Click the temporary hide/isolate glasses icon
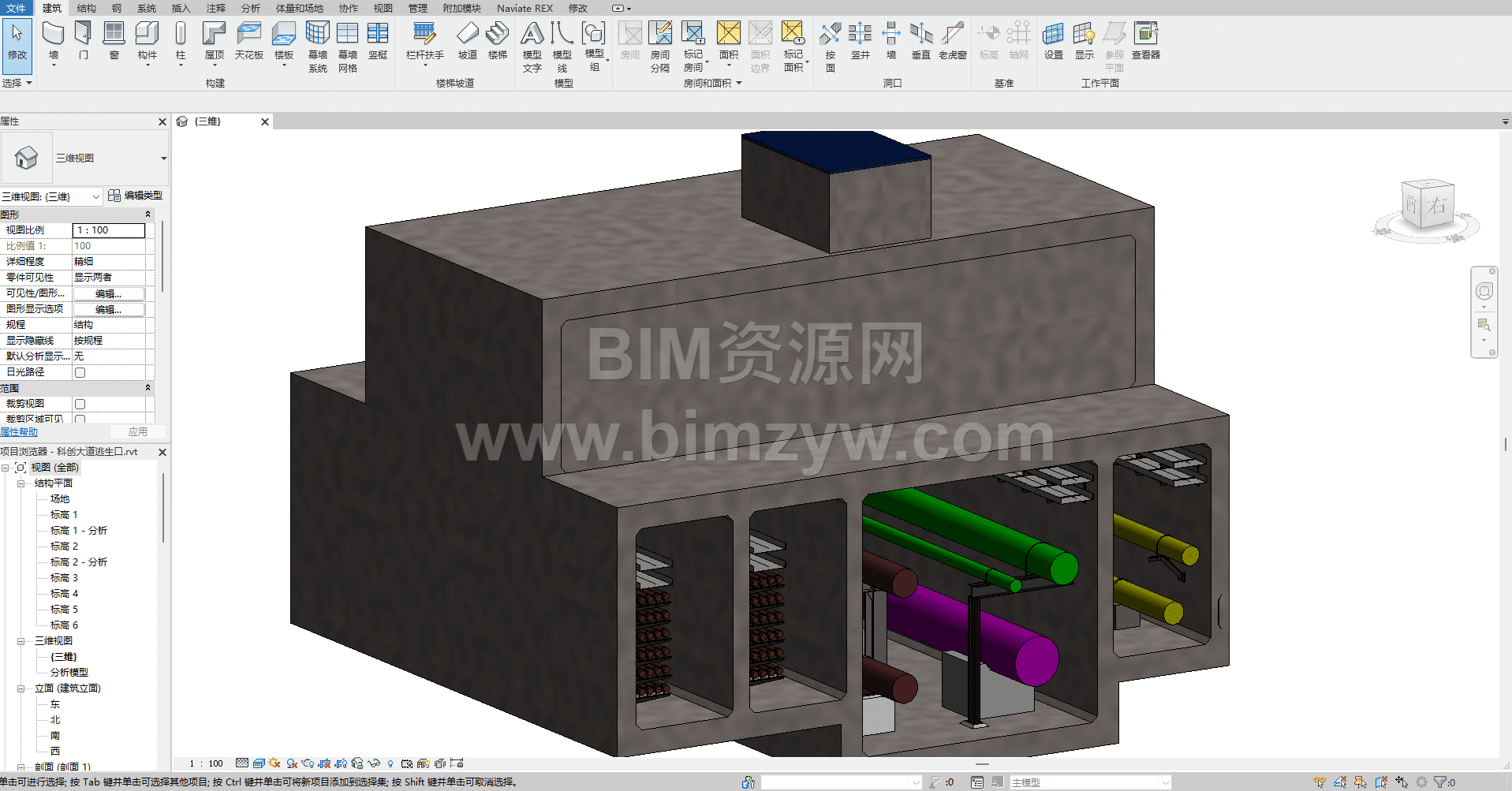 coord(374,763)
